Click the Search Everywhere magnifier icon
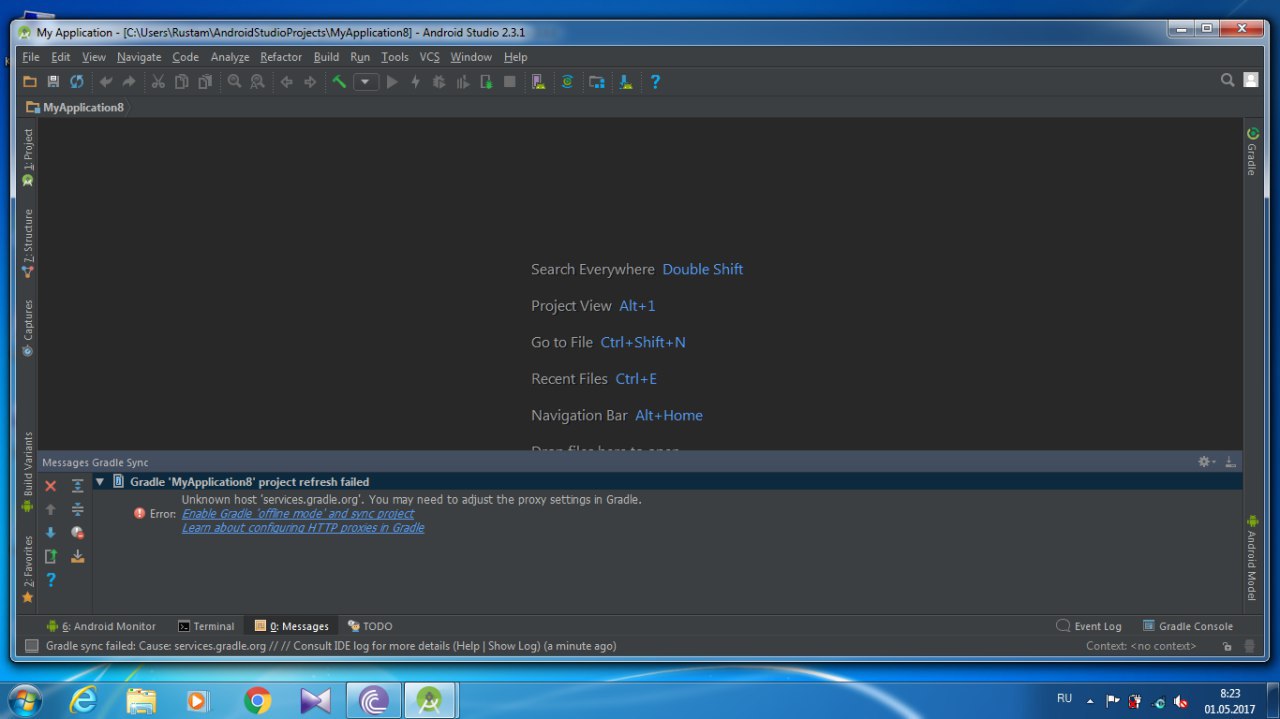Image resolution: width=1280 pixels, height=719 pixels. point(1227,80)
